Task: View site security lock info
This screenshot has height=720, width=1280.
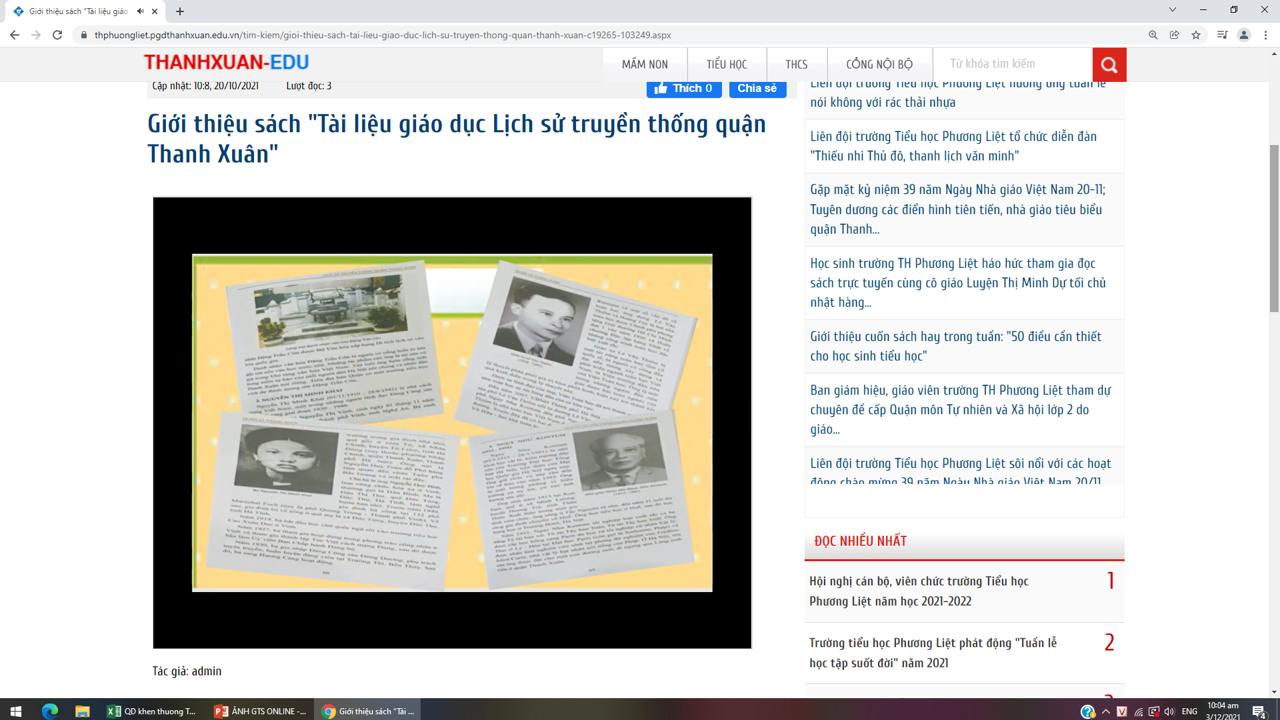Action: 84,35
